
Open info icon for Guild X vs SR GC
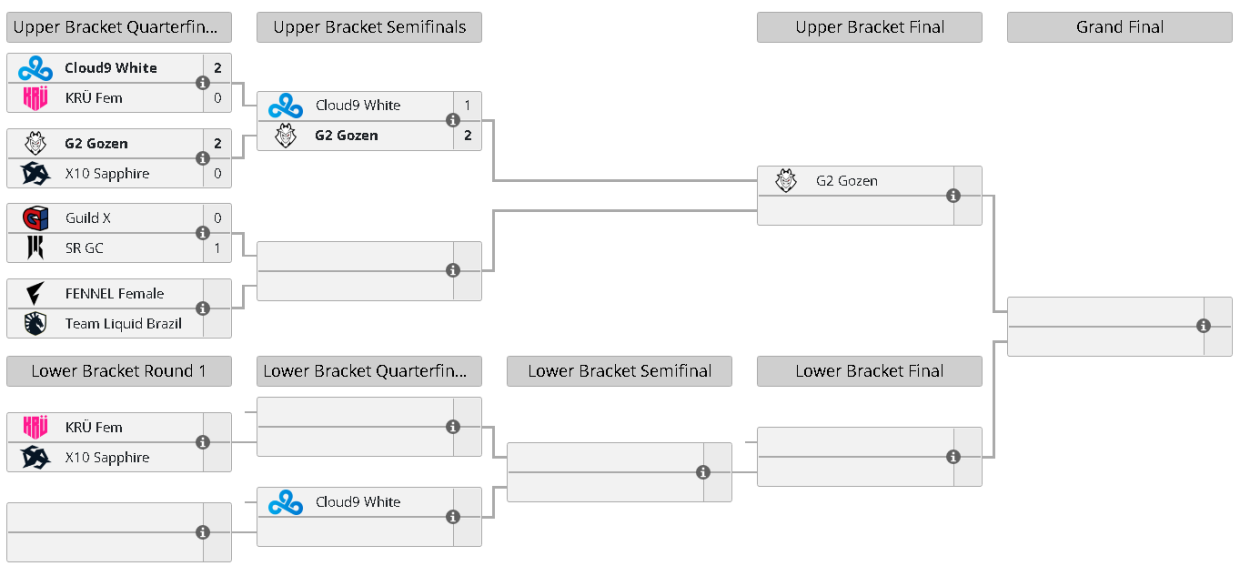click(203, 233)
